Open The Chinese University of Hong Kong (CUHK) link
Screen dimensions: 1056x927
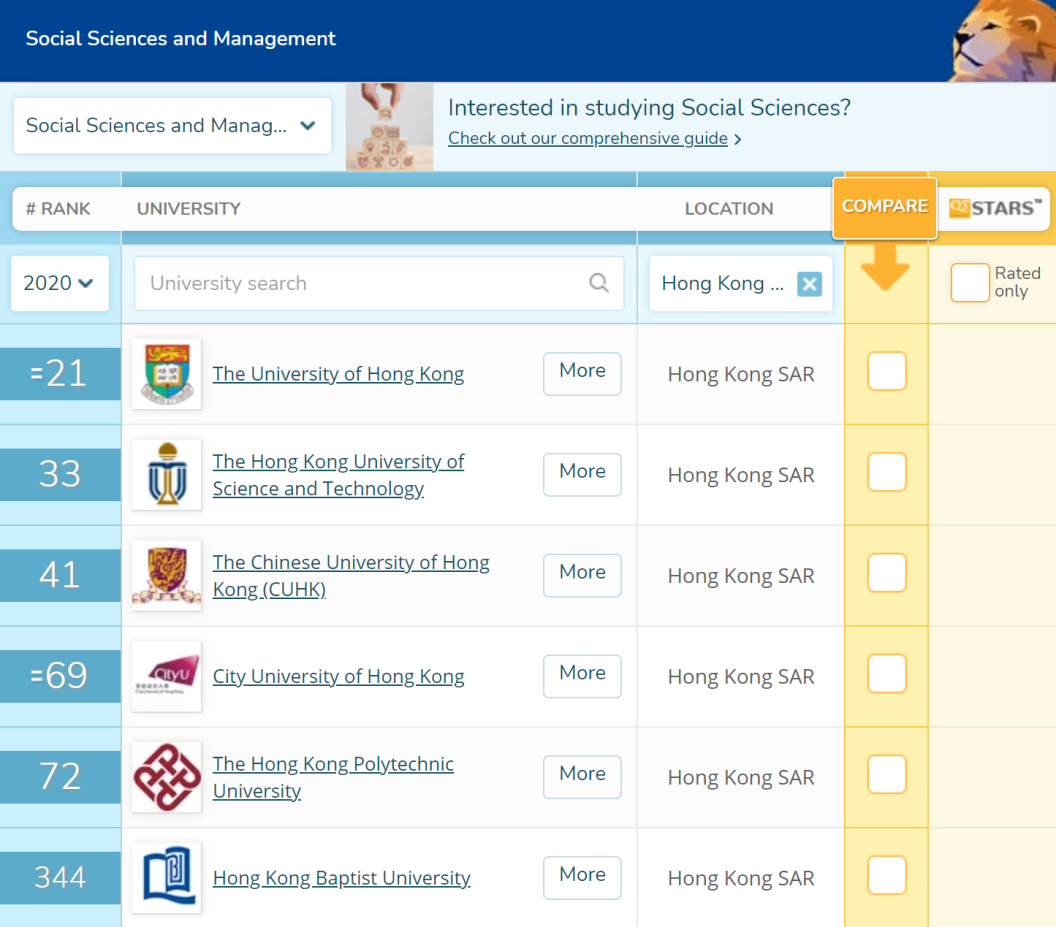pyautogui.click(x=351, y=575)
